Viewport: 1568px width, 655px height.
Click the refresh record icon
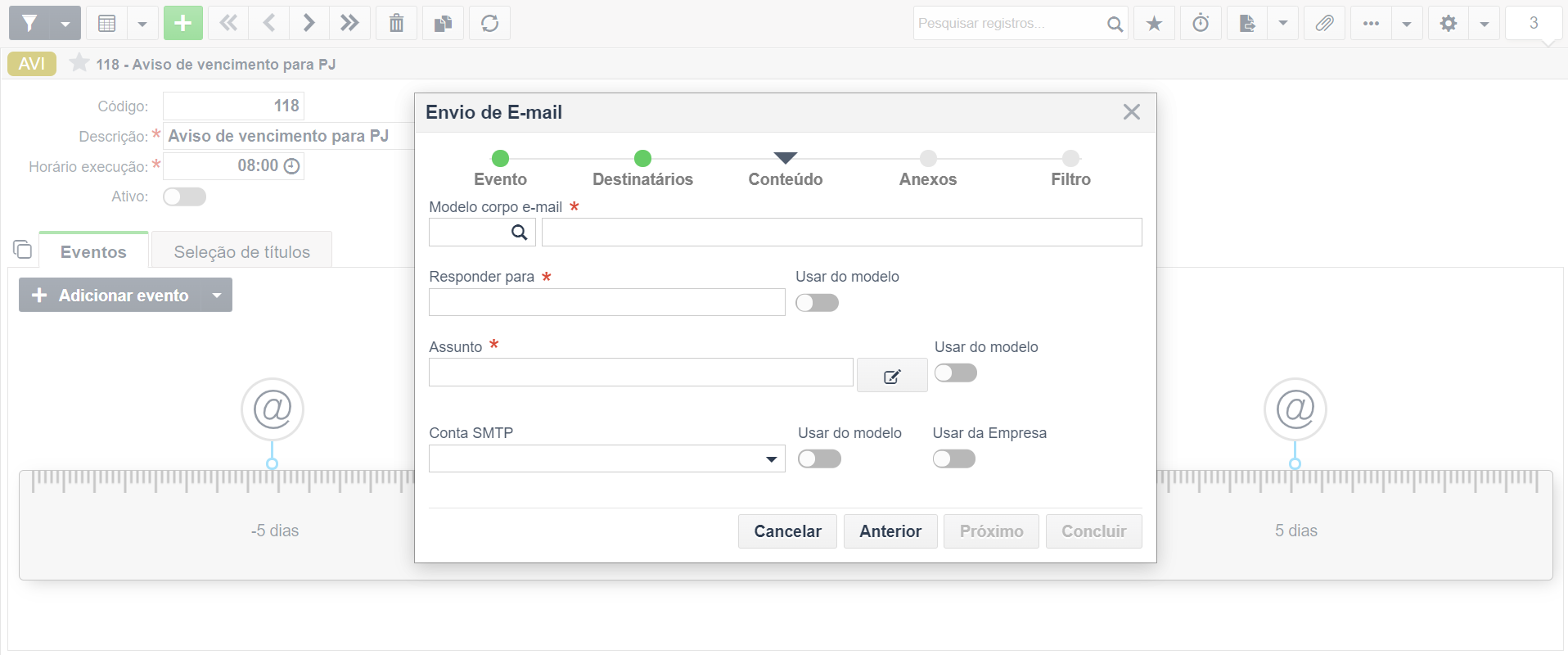coord(489,23)
